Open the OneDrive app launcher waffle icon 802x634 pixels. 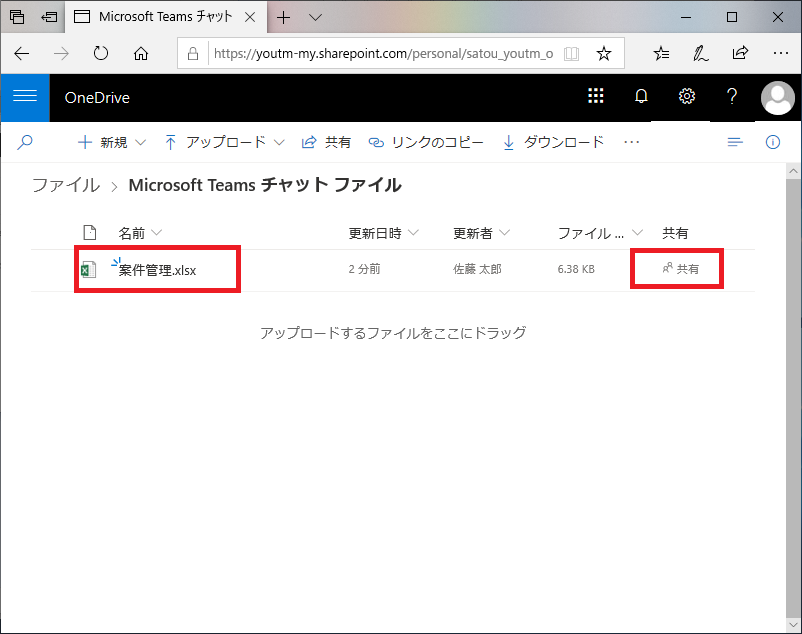(x=595, y=96)
